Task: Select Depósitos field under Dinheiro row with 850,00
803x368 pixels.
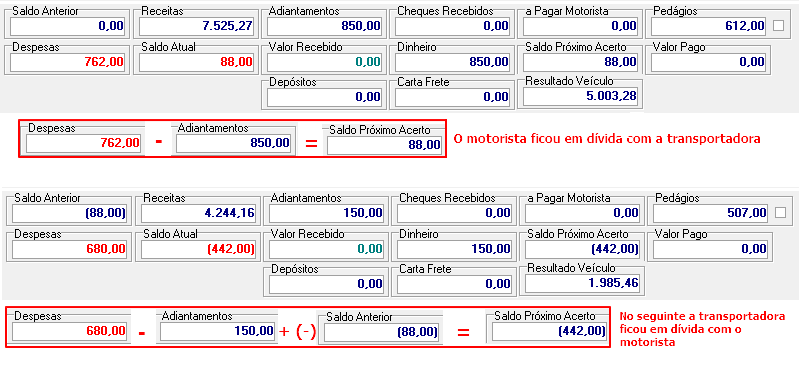Action: pos(325,96)
